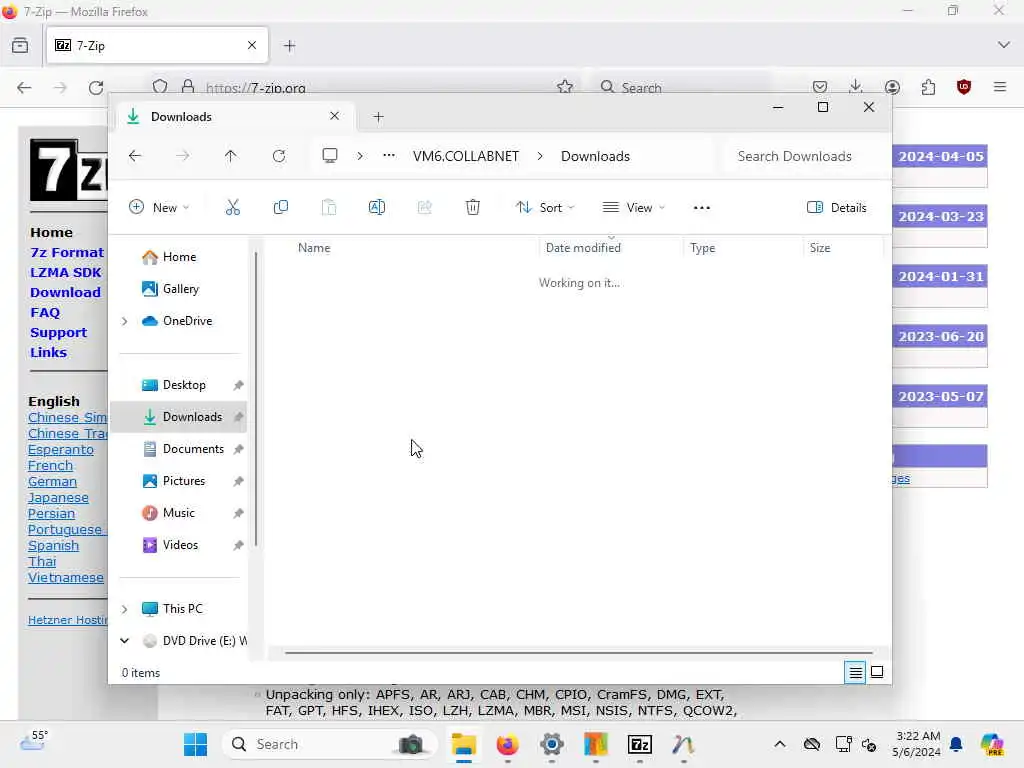Image resolution: width=1024 pixels, height=768 pixels.
Task: Click the Delete trash icon in File Explorer
Action: (473, 208)
